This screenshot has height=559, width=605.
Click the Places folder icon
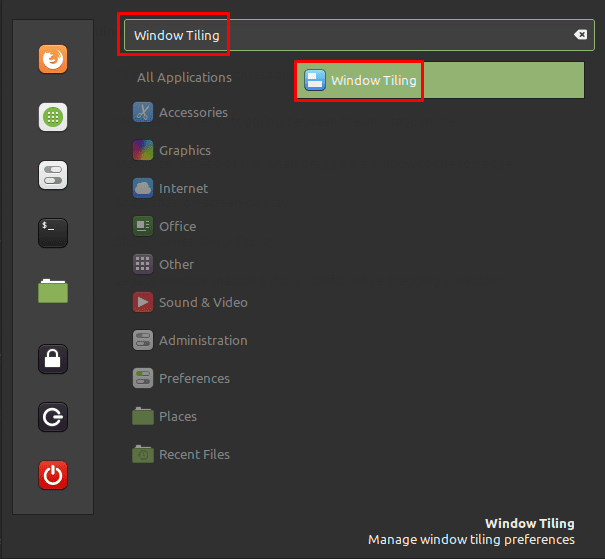coord(143,416)
